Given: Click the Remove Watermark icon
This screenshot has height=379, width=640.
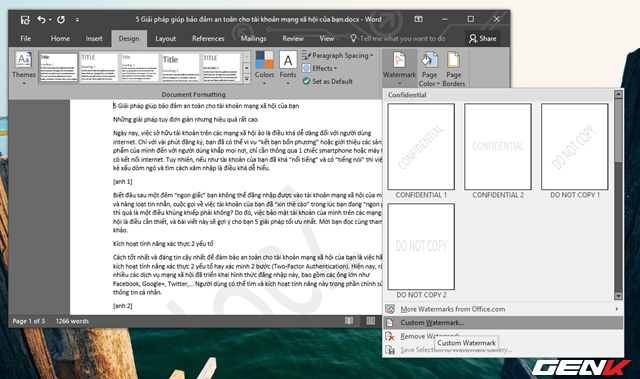Looking at the screenshot, I should point(390,336).
